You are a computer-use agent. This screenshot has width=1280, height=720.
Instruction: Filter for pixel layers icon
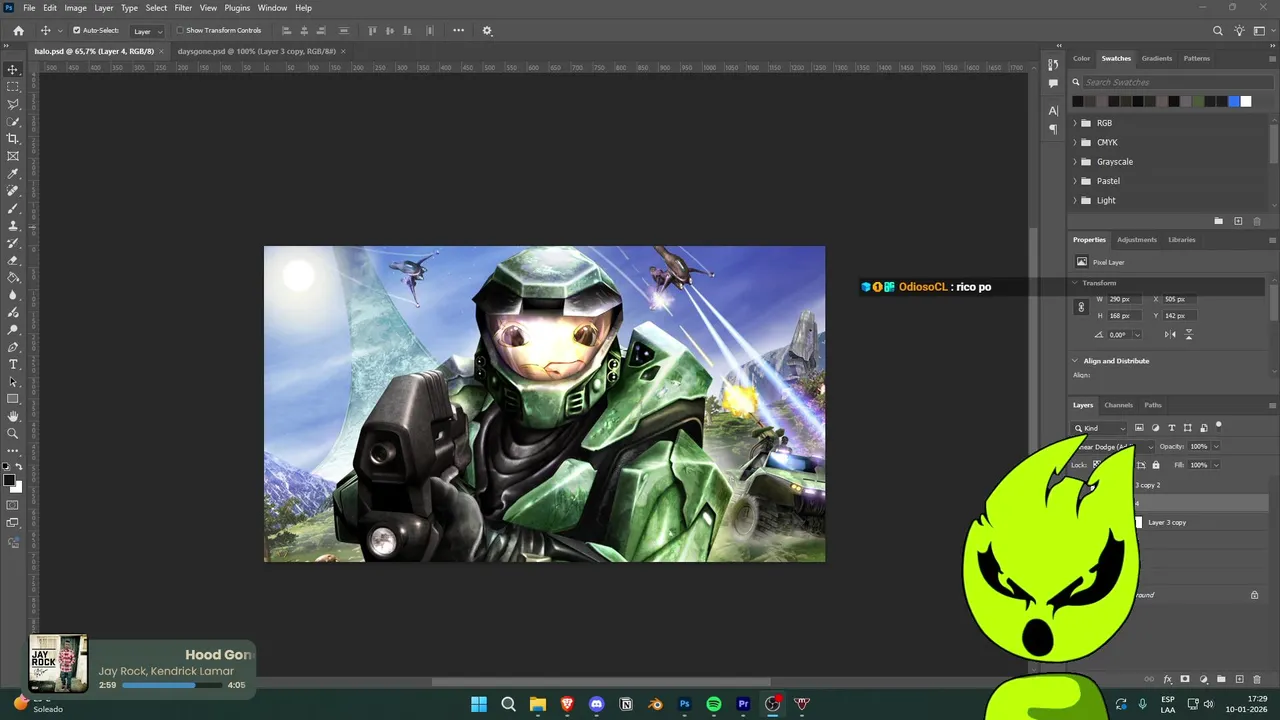coord(1139,428)
